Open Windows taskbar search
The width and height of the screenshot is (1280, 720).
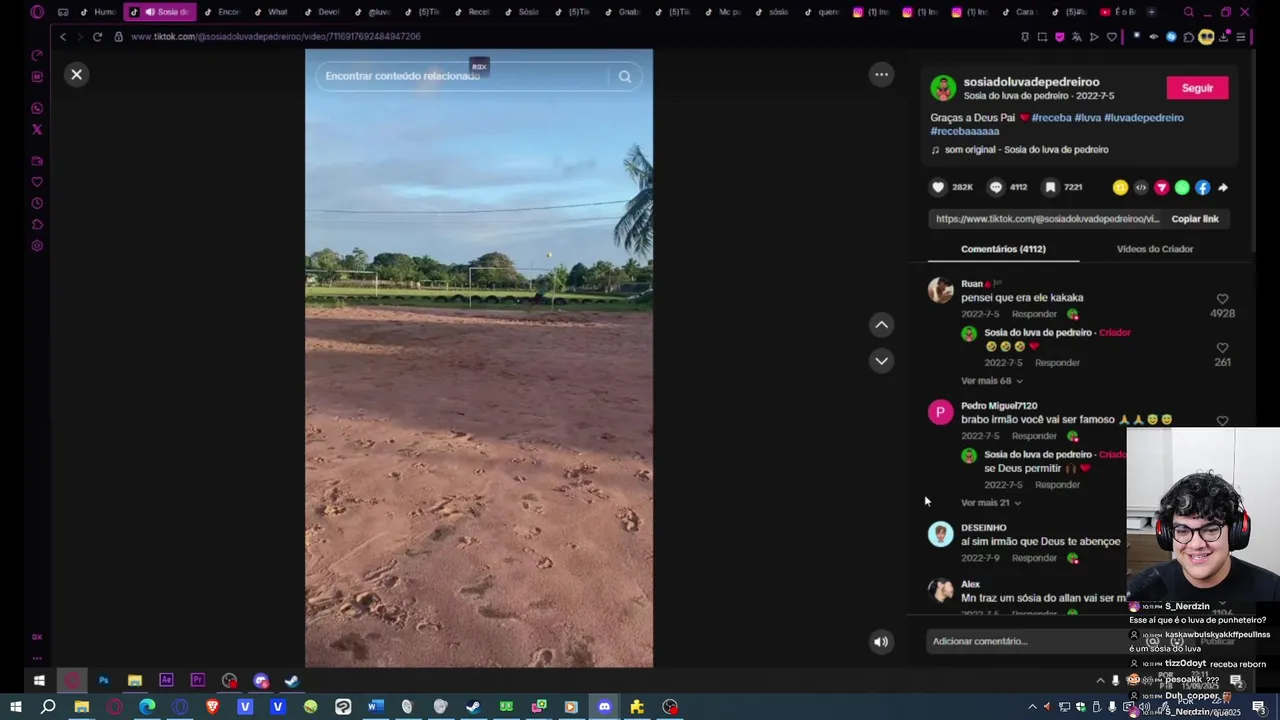[47, 707]
